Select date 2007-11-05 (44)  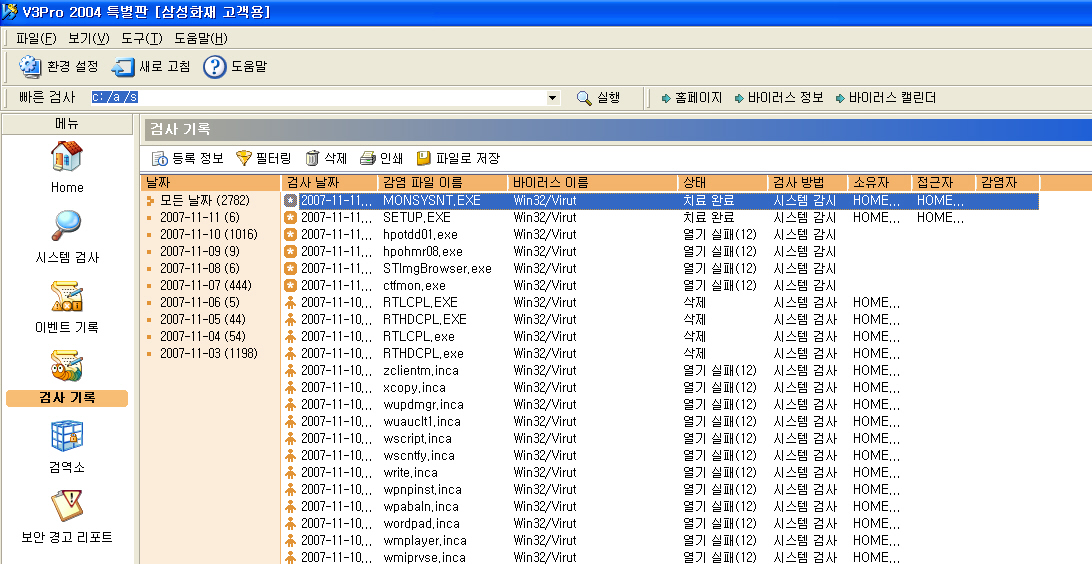tap(203, 320)
